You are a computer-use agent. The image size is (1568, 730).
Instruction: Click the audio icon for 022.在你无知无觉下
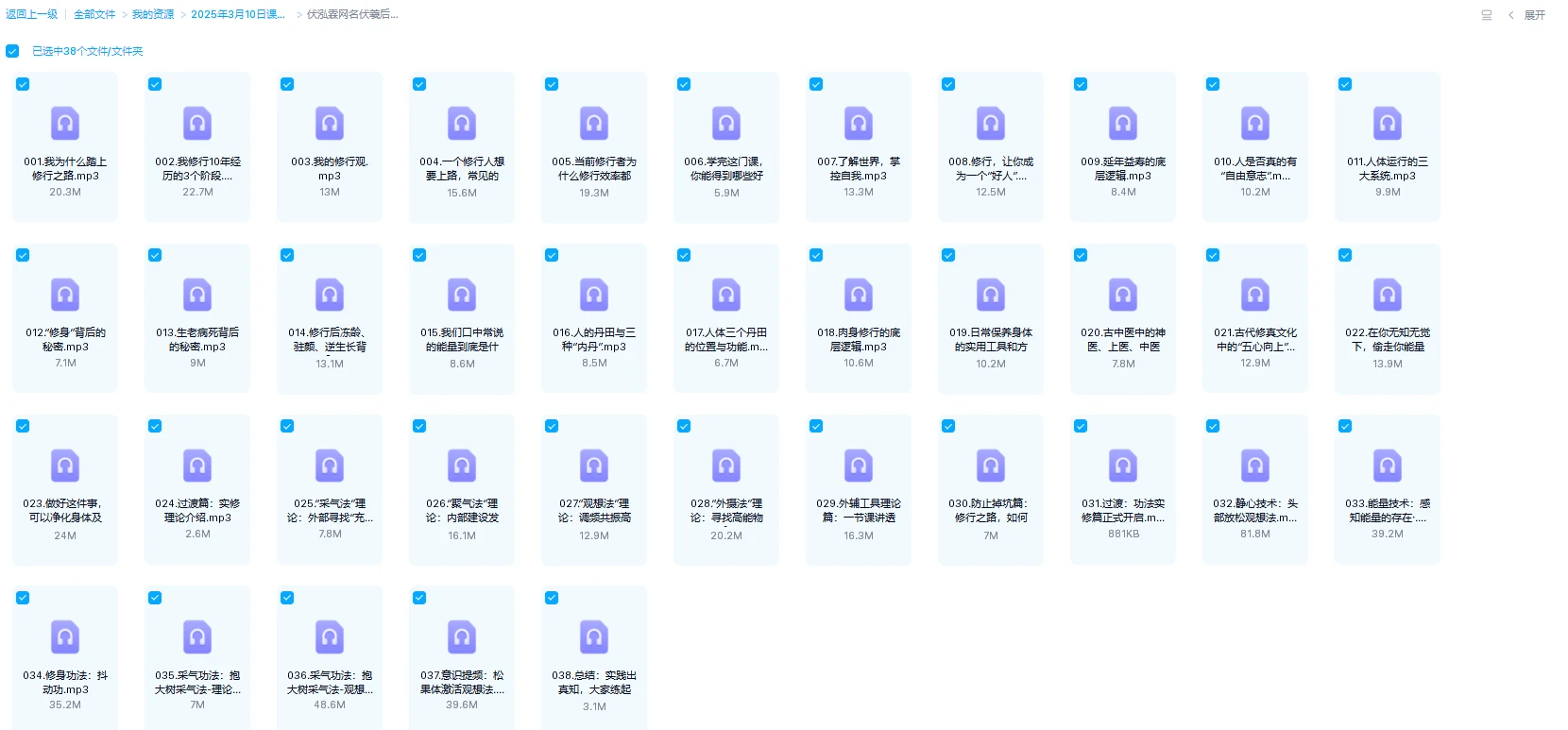coord(1388,295)
